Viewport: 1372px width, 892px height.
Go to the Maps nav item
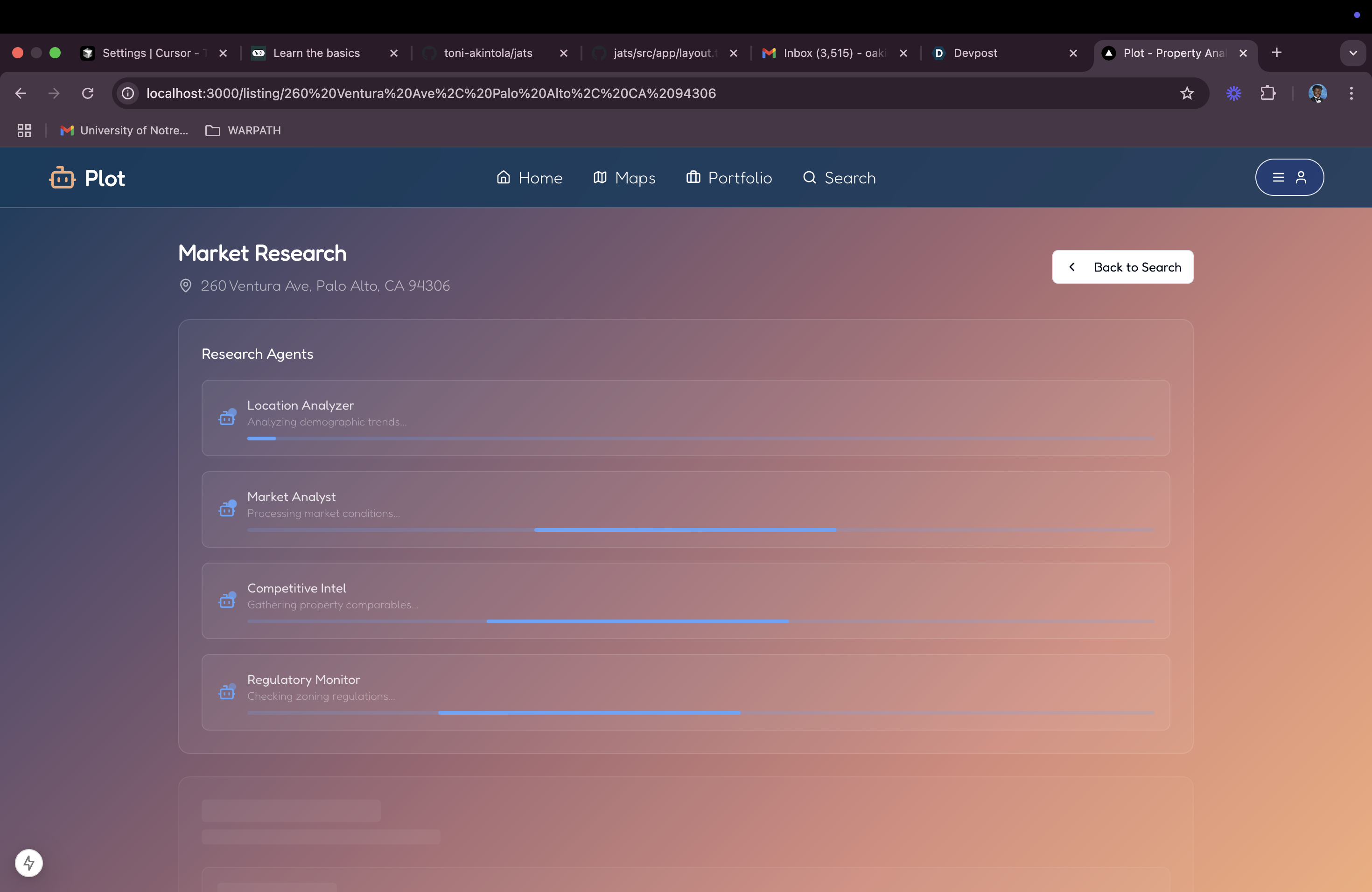[624, 178]
